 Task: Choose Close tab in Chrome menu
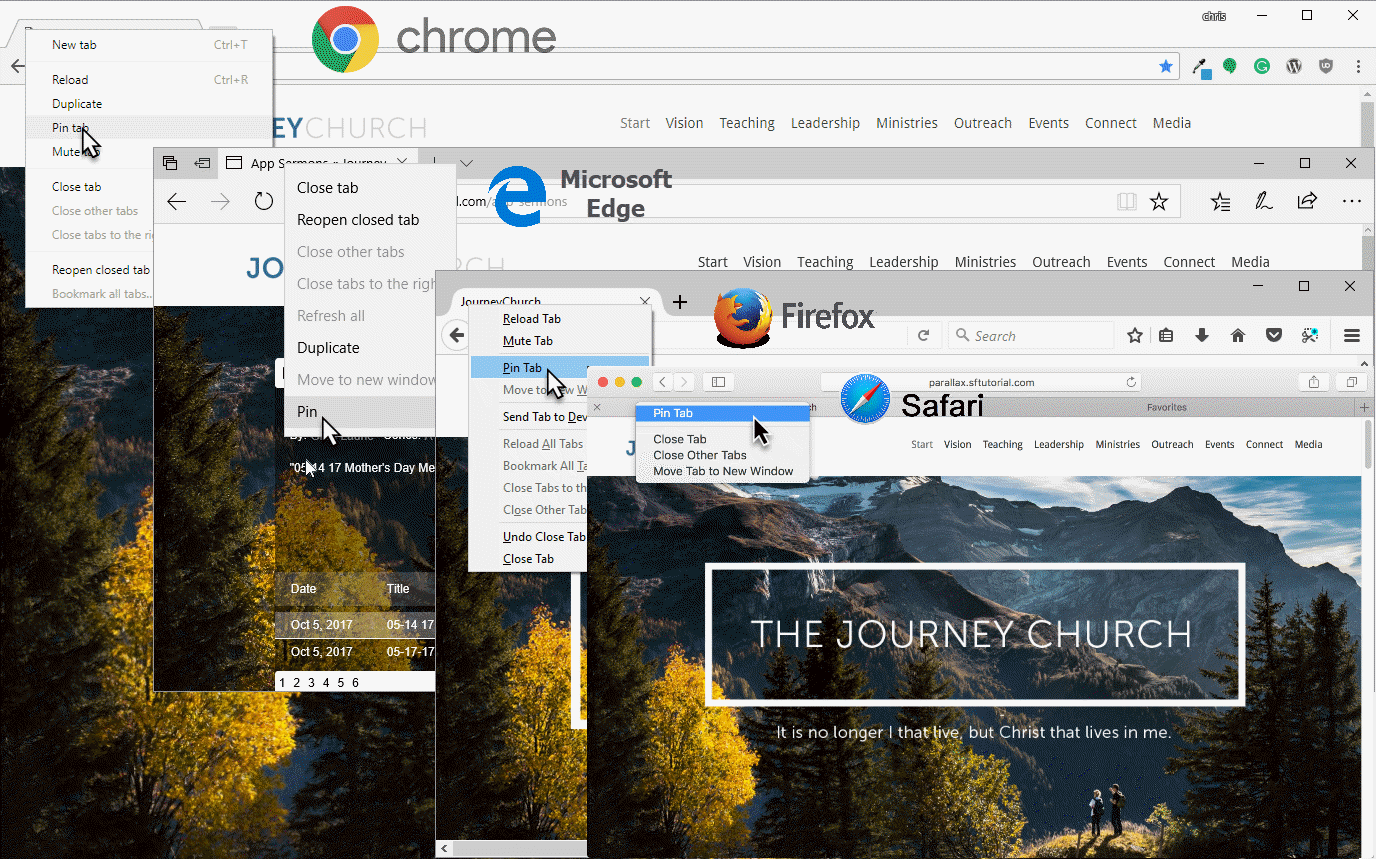[x=77, y=187]
